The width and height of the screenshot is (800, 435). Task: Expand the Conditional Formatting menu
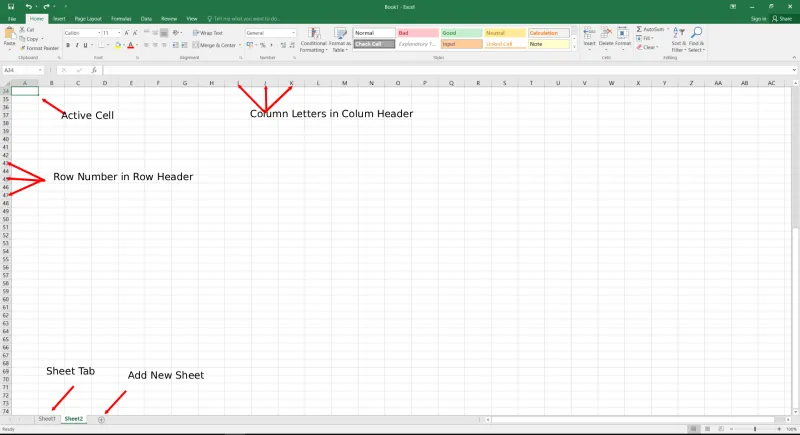(313, 40)
